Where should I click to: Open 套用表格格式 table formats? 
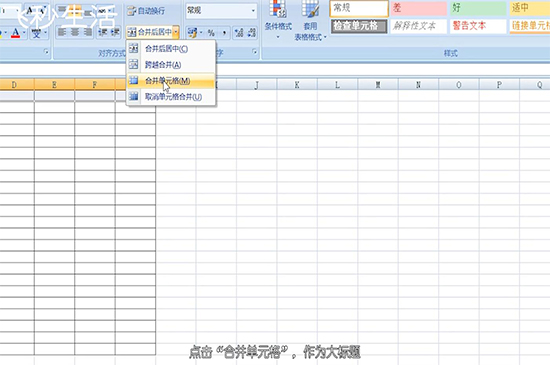(x=310, y=20)
